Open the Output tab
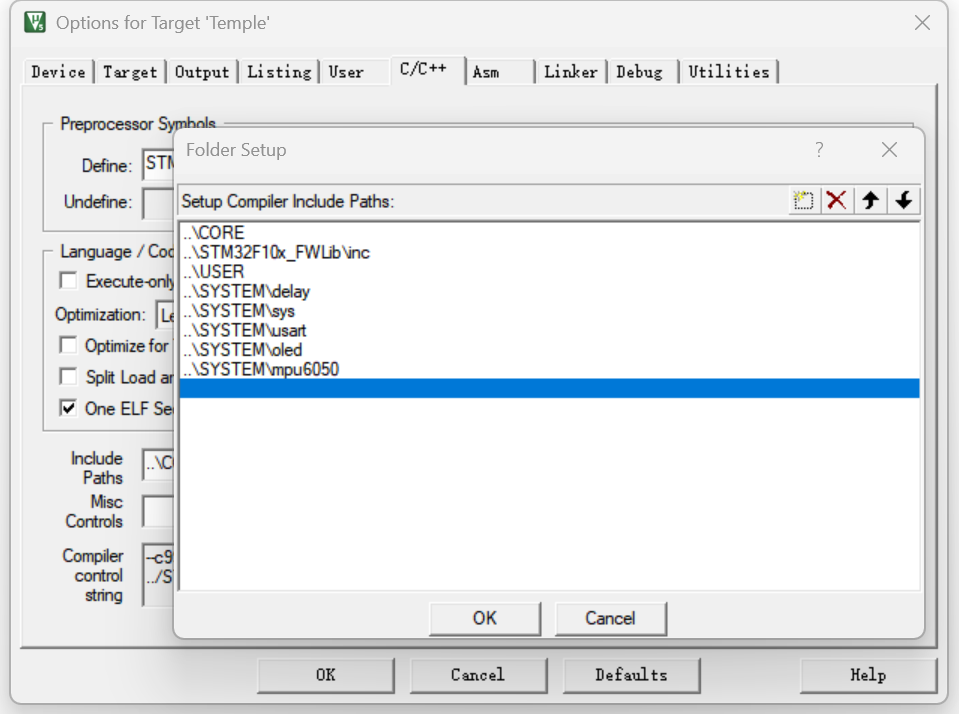 pos(202,72)
